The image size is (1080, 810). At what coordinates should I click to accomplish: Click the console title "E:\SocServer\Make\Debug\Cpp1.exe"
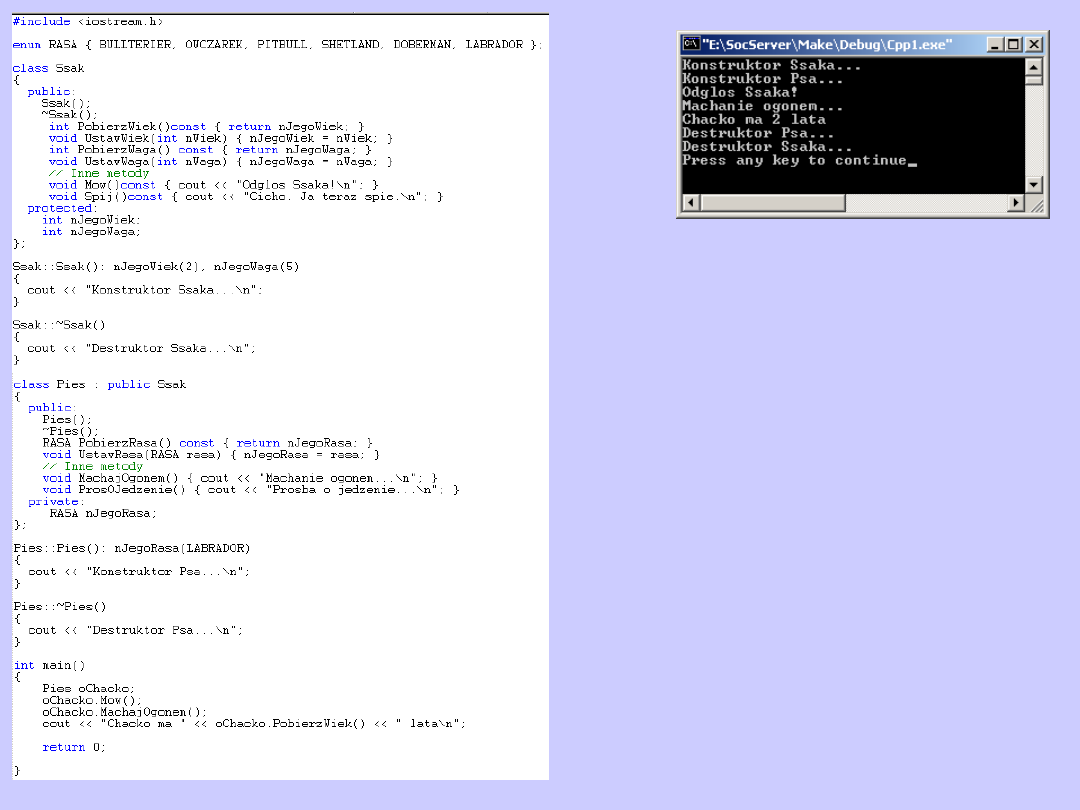pos(827,45)
